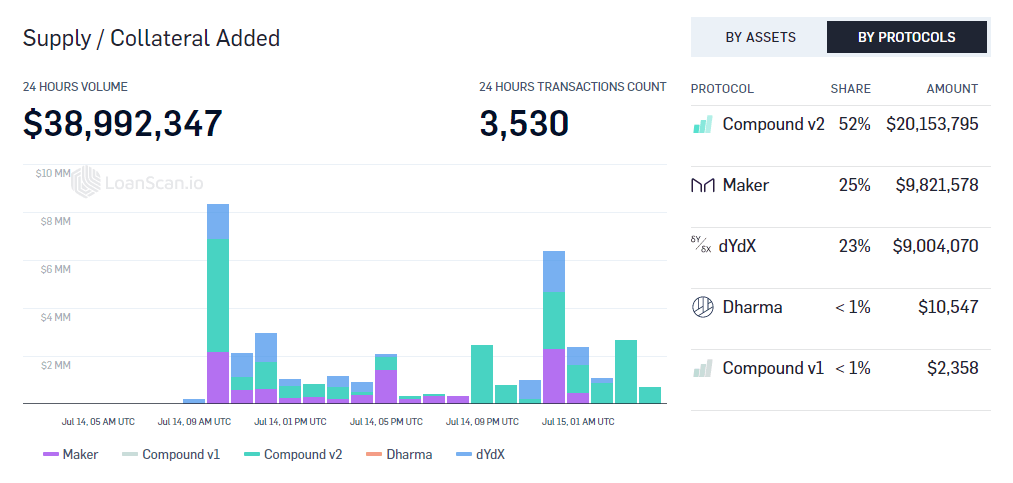Toggle dYdX series in chart legend
The width and height of the screenshot is (1013, 483).
pos(480,455)
